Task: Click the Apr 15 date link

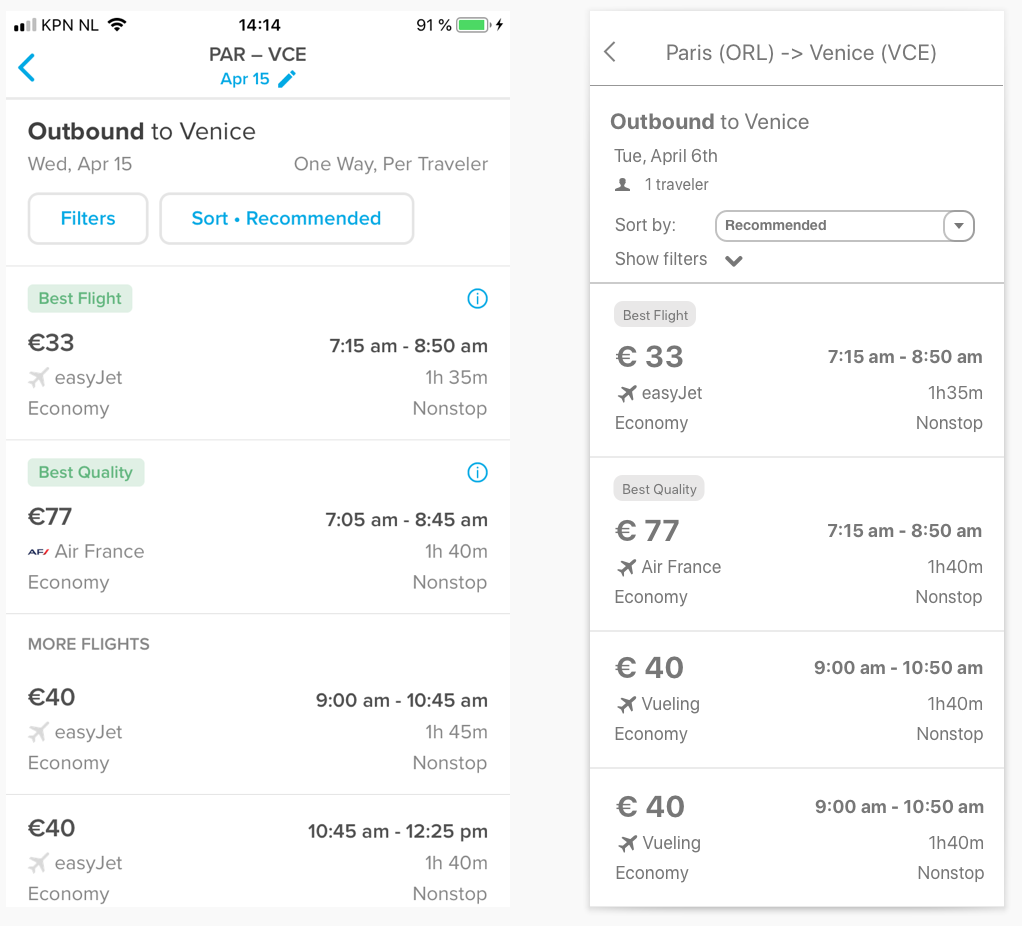Action: [246, 78]
